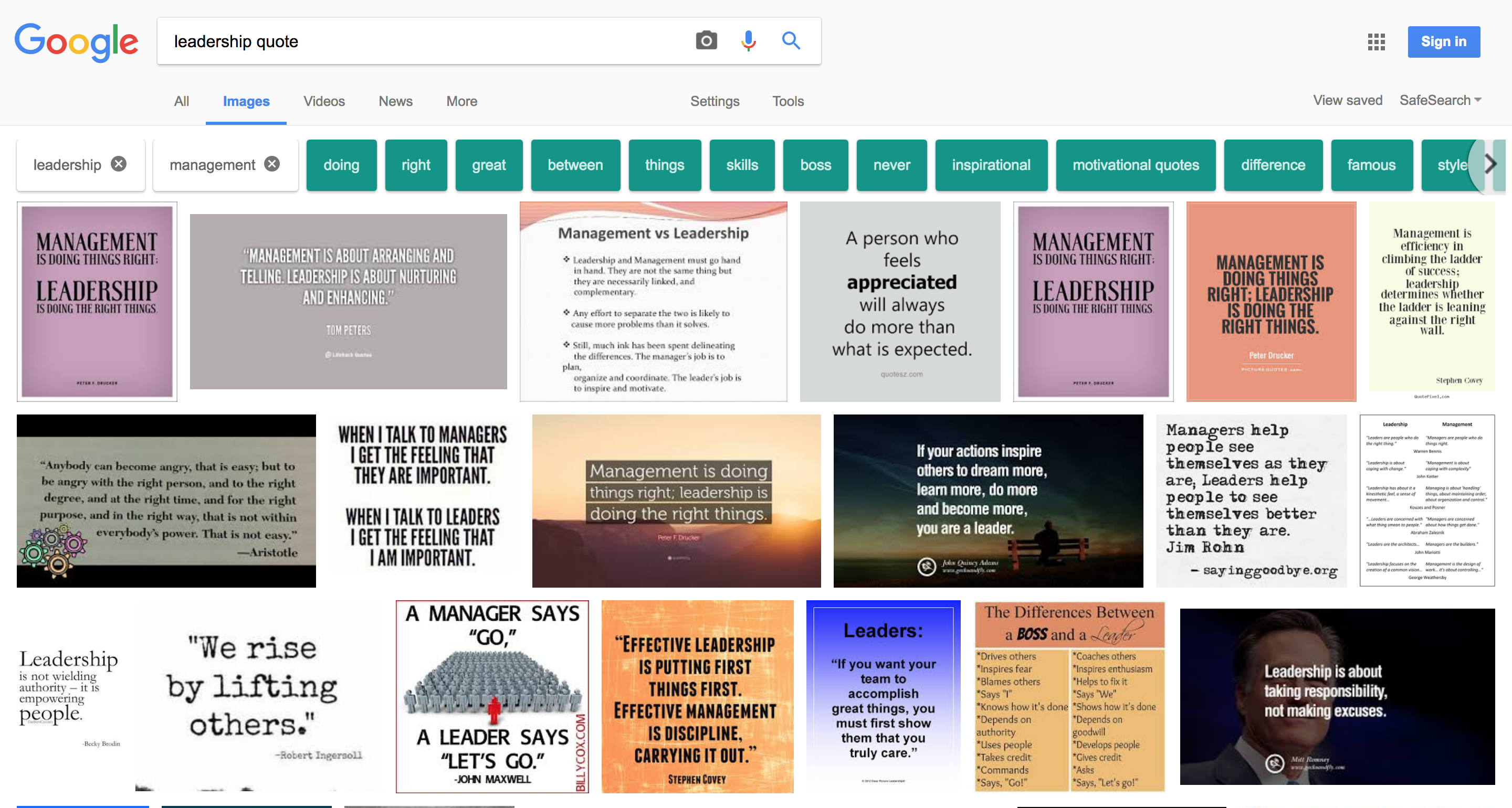Select the motivational quotes filter chip
The image size is (1512, 808).
tap(1135, 165)
